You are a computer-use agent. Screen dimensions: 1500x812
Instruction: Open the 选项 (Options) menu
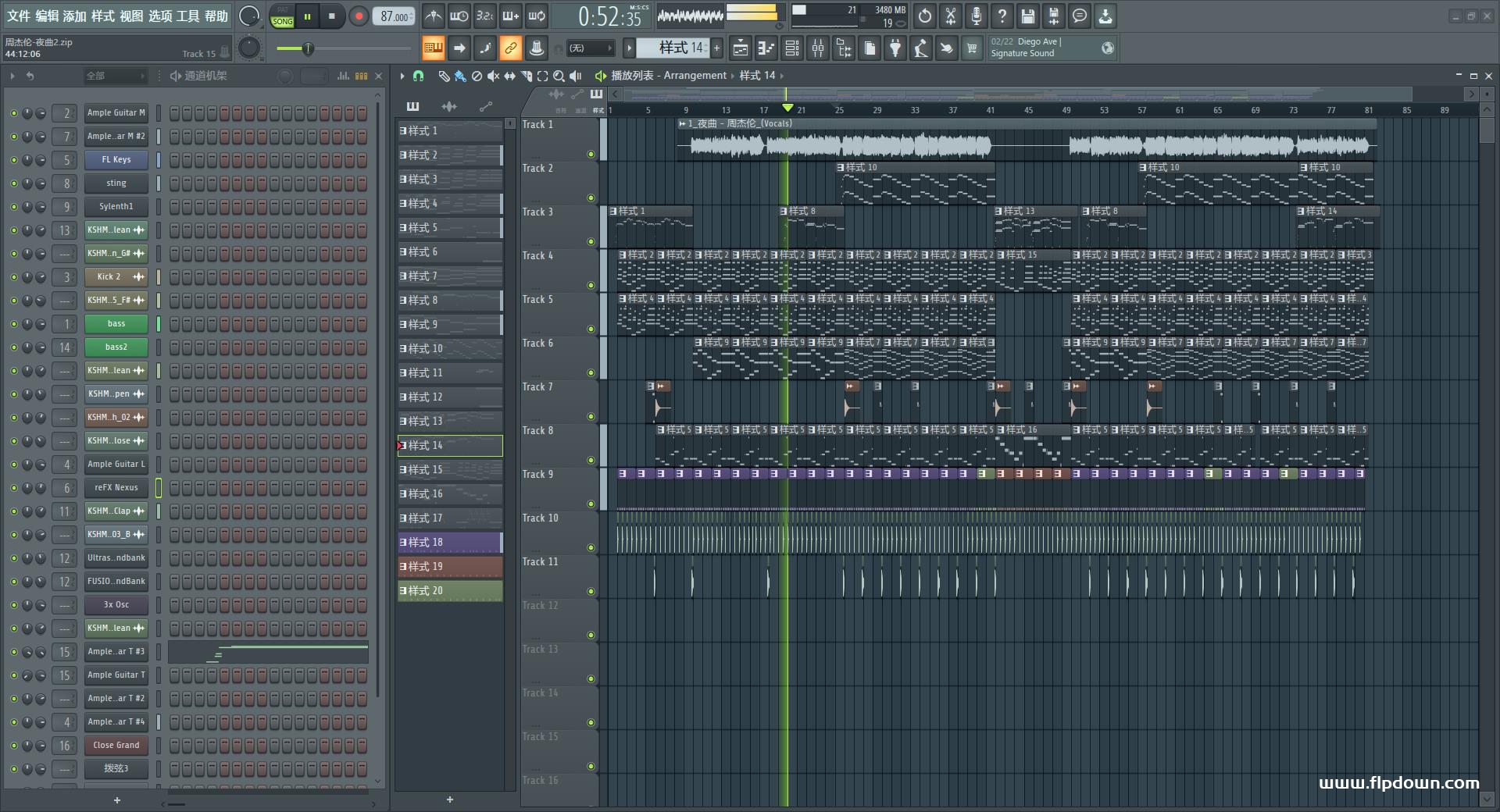pos(160,16)
